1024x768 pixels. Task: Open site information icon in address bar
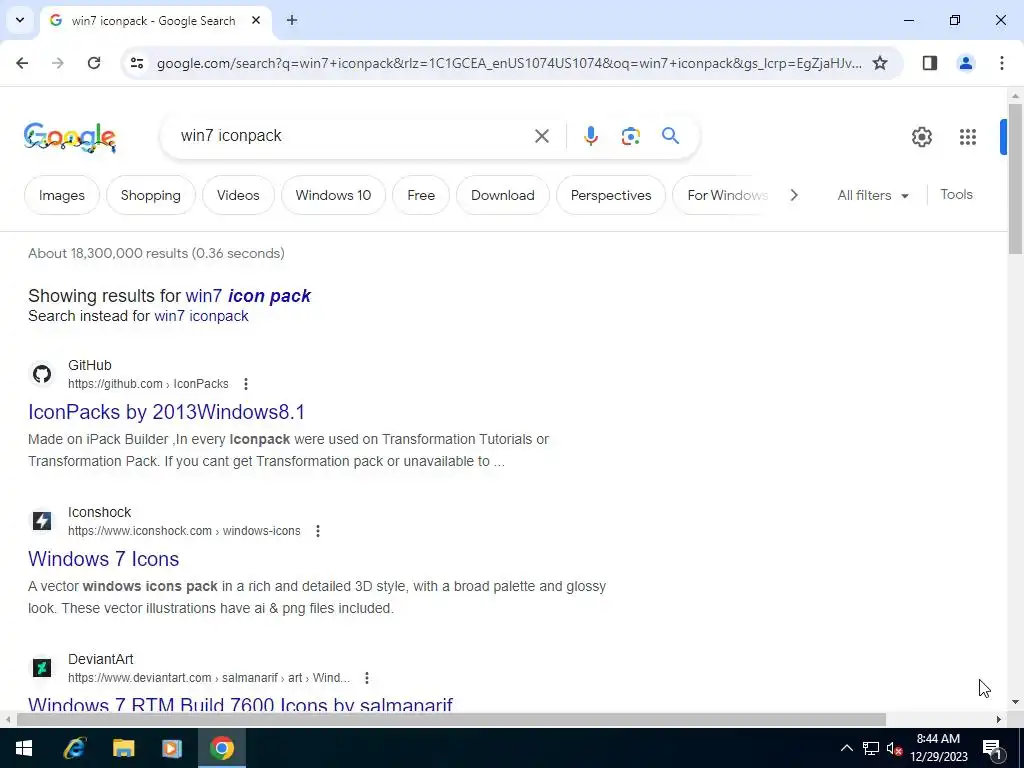(136, 63)
